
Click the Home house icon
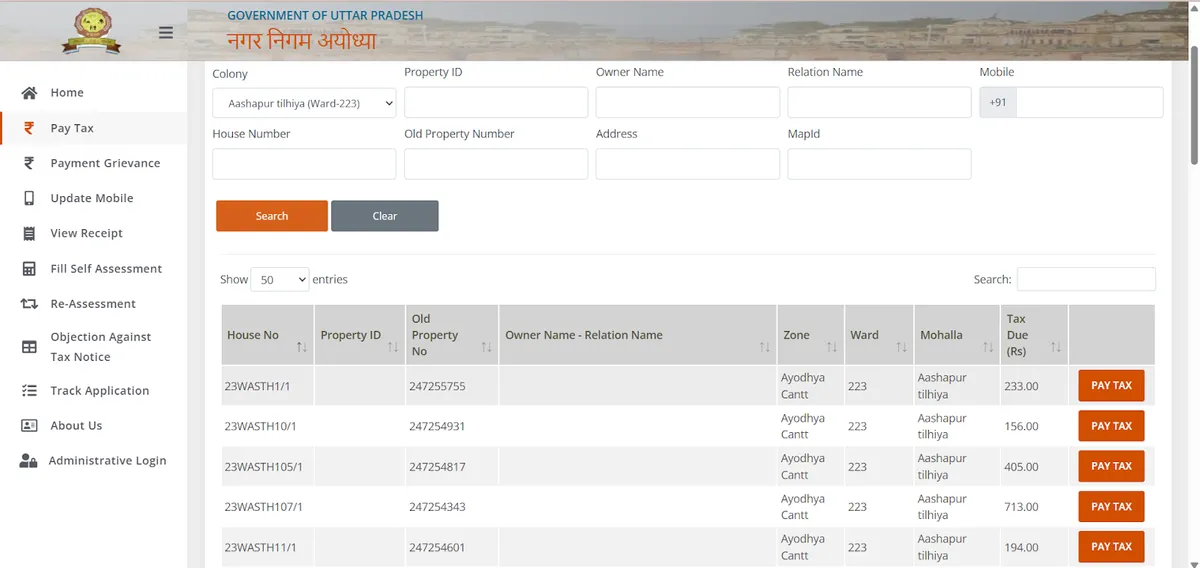pyautogui.click(x=30, y=93)
